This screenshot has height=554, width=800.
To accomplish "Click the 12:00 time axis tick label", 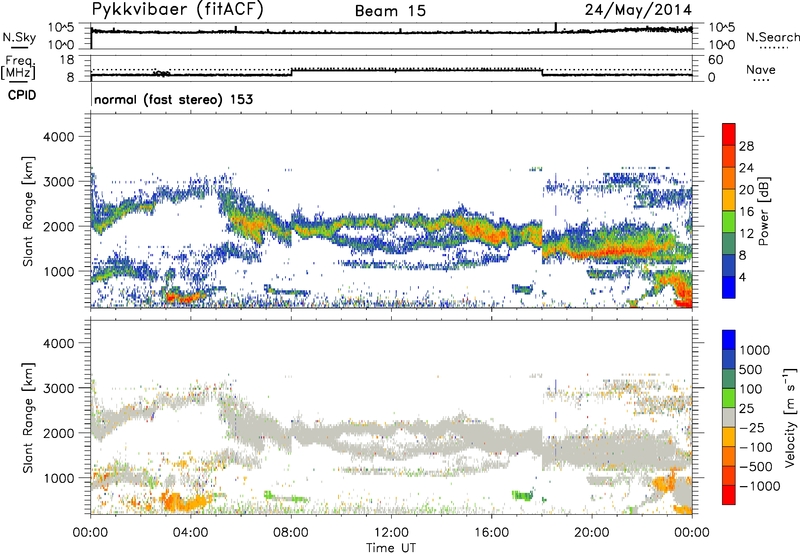I will [x=391, y=533].
